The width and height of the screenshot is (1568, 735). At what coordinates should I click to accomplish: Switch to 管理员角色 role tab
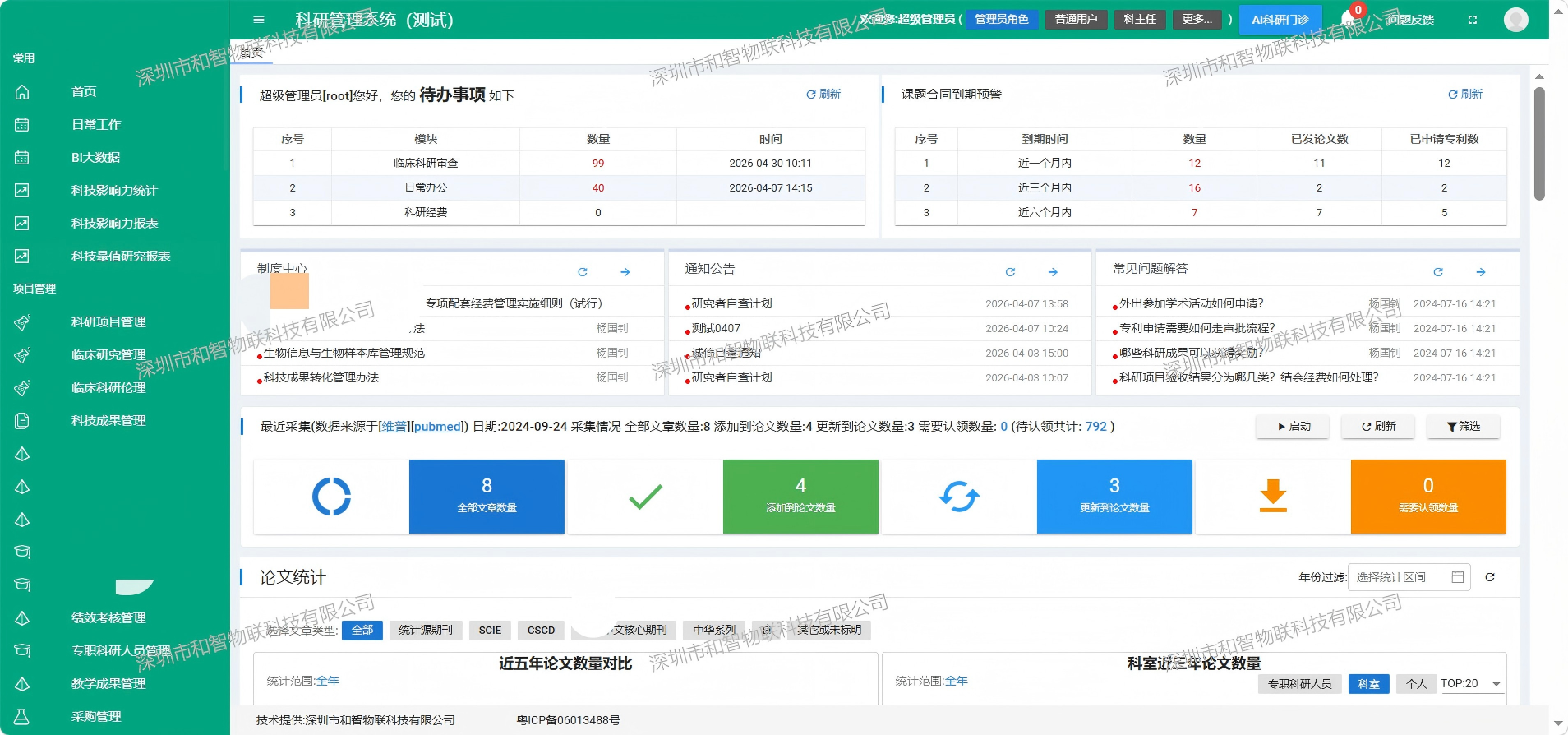point(1001,20)
